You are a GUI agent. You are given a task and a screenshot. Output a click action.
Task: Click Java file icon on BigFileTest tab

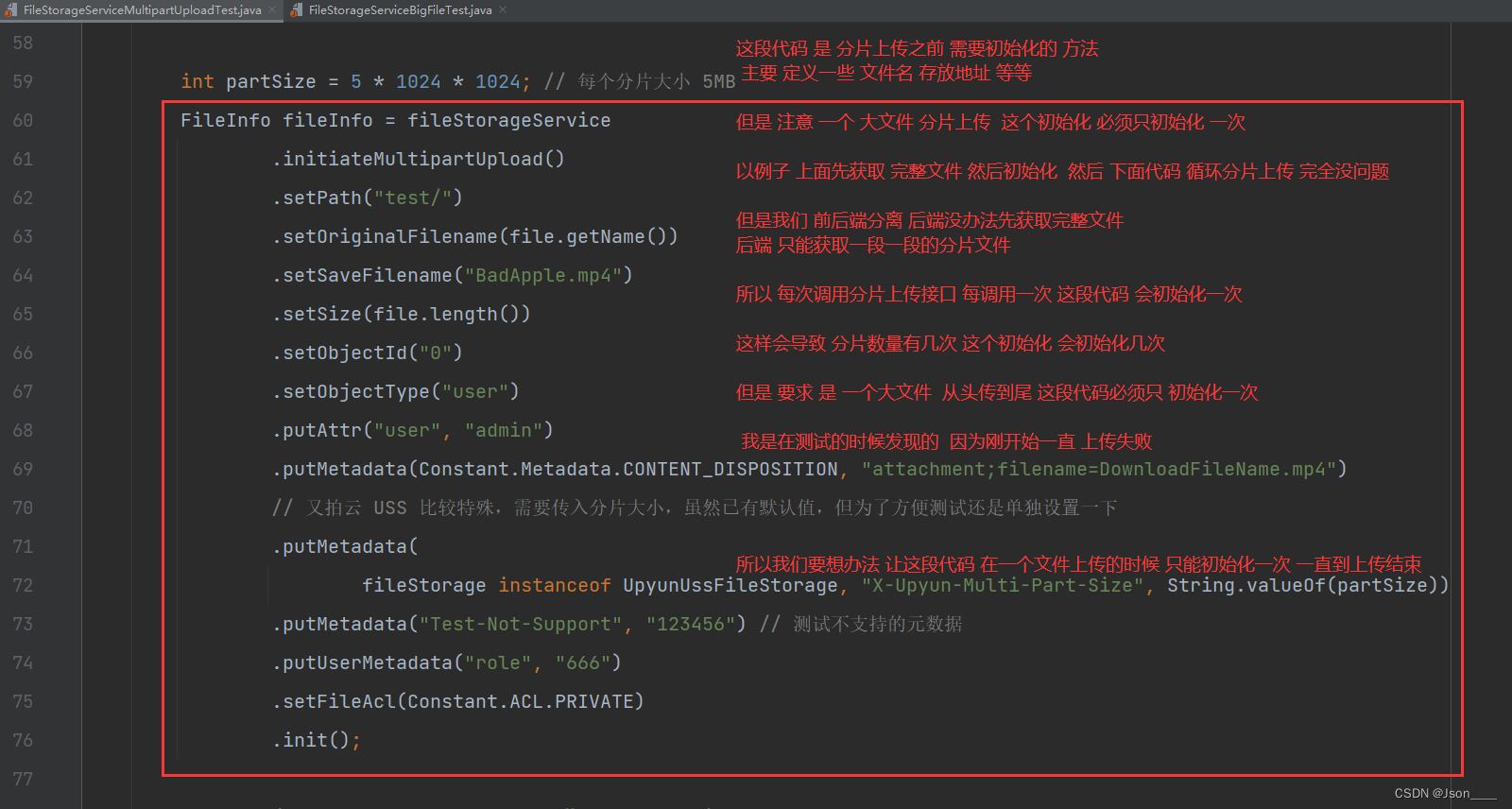coord(297,10)
